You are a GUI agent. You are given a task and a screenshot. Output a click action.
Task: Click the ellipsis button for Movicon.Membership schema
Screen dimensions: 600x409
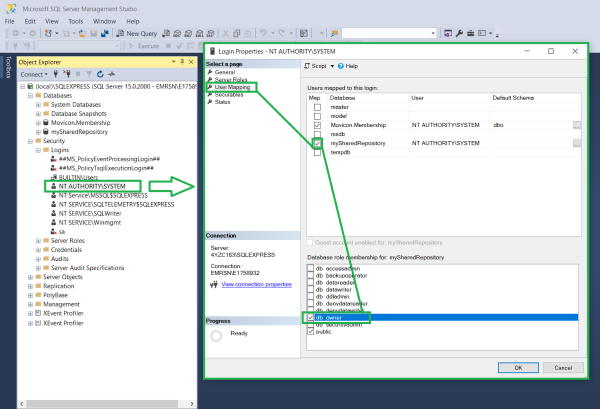[577, 125]
